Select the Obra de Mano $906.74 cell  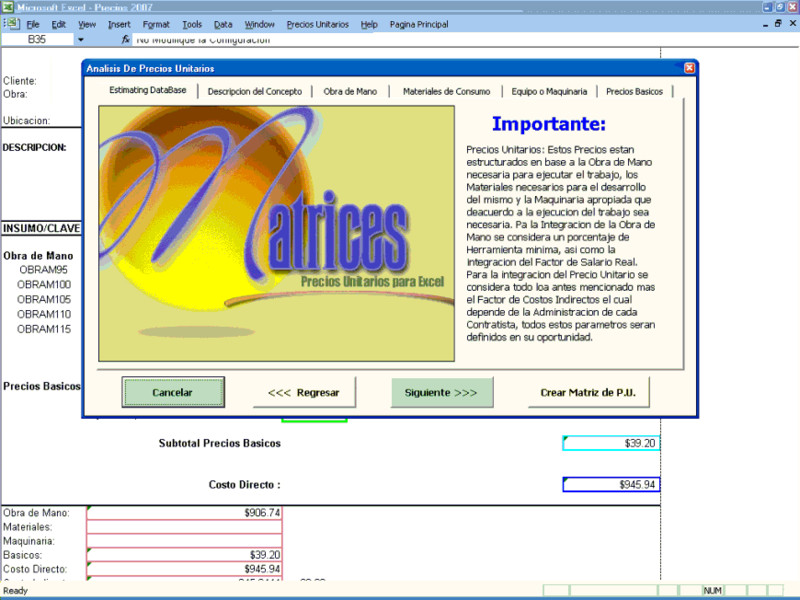point(184,513)
